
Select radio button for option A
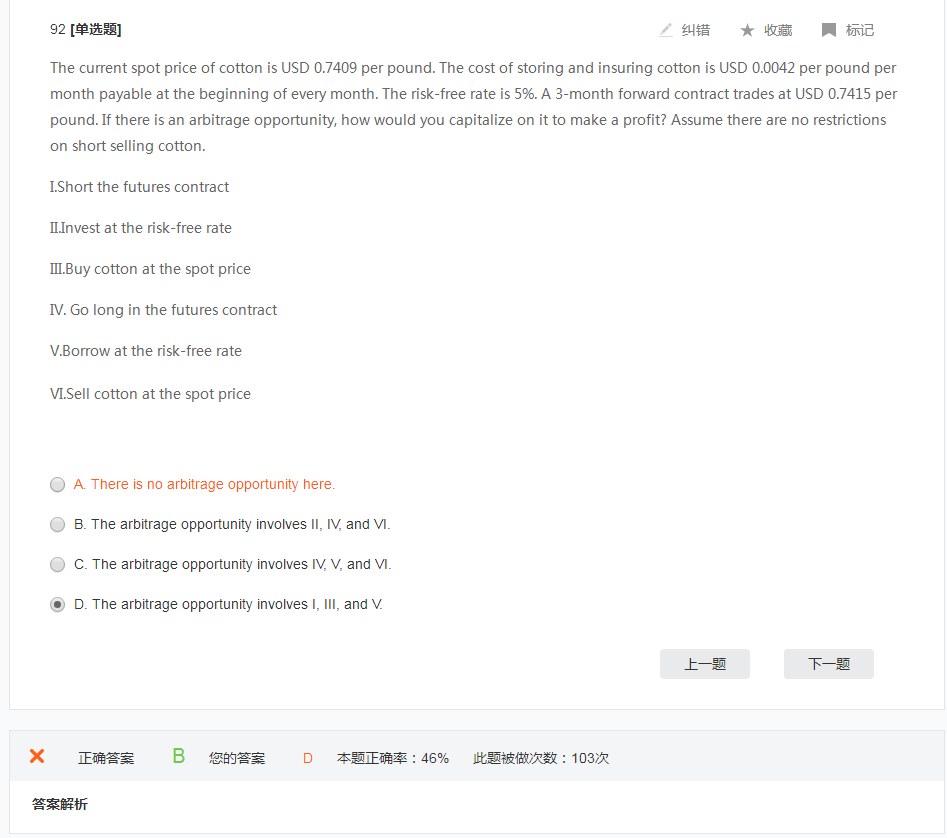tap(58, 485)
